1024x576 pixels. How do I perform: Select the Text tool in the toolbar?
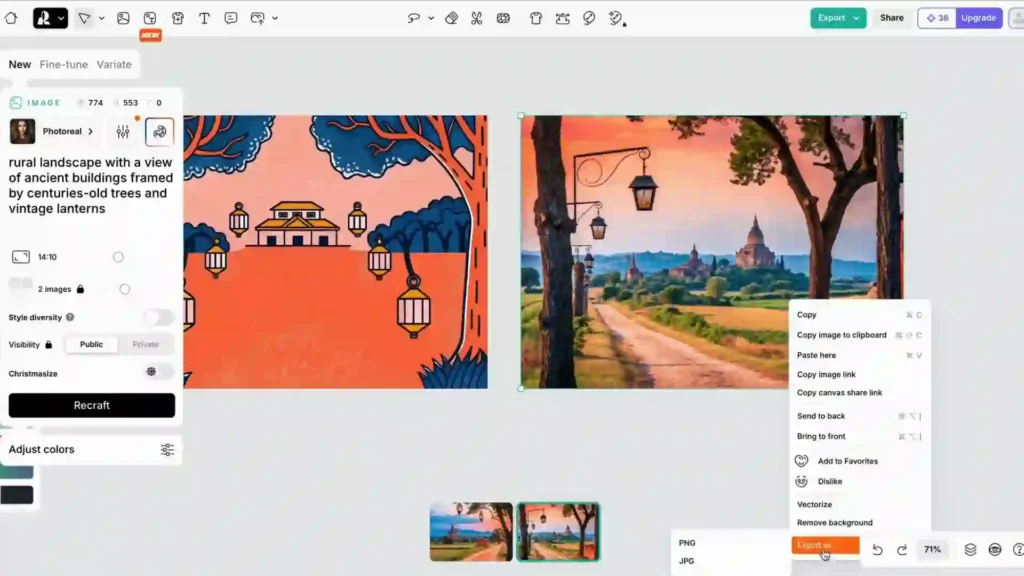point(205,18)
